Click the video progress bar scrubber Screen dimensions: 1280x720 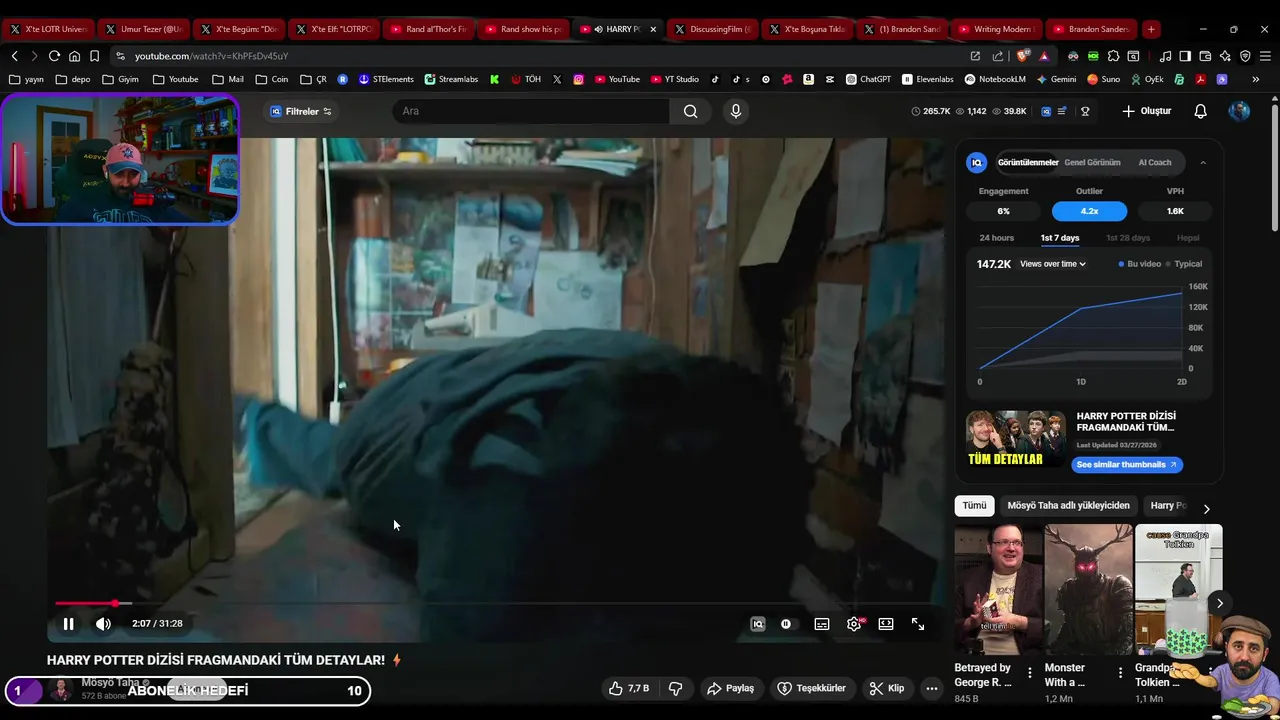coord(116,603)
